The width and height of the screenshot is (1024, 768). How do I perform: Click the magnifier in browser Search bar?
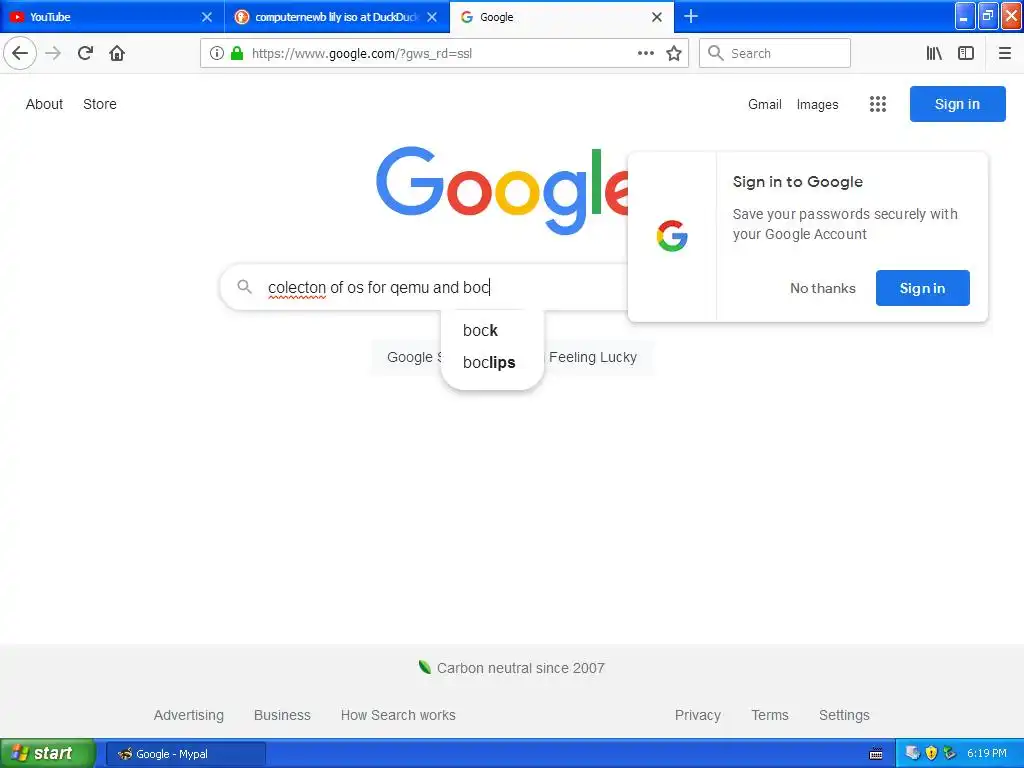tap(716, 53)
